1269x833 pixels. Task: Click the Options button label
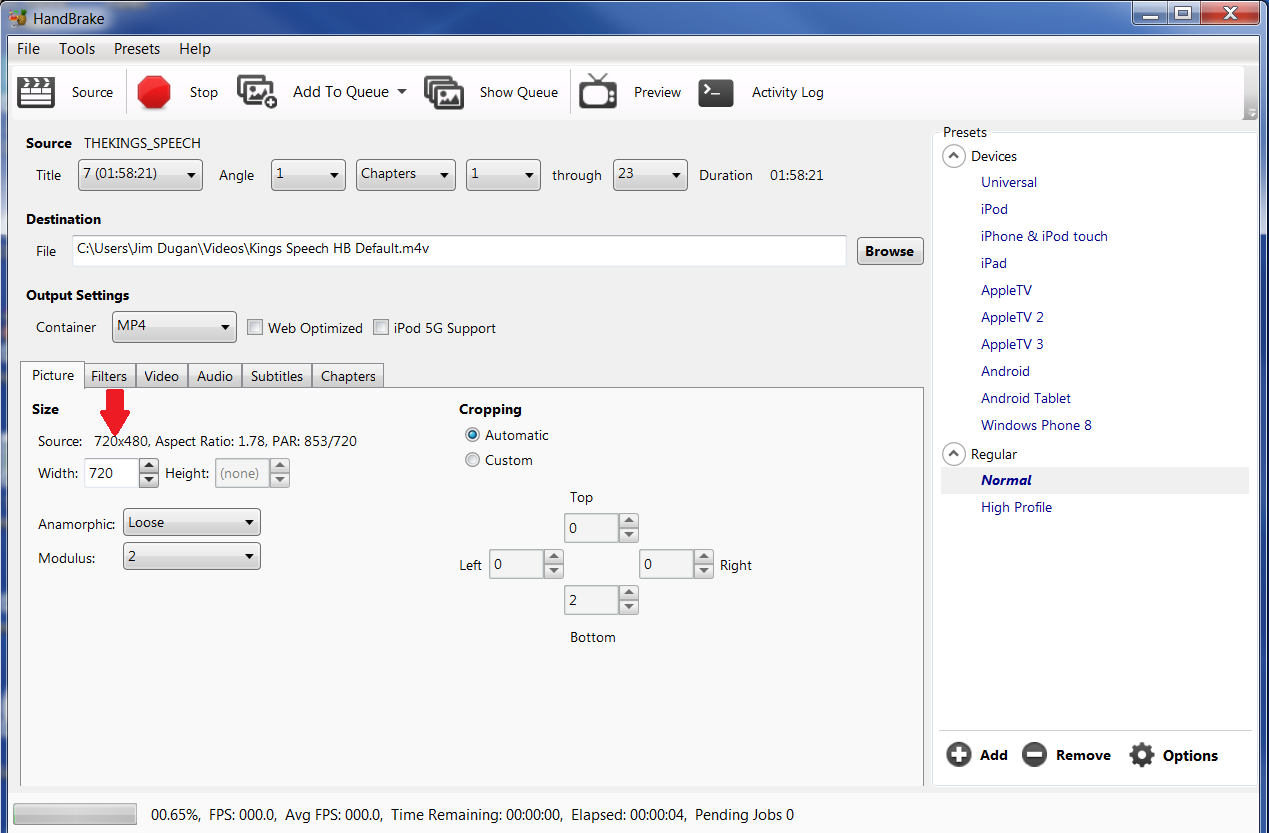pyautogui.click(x=1190, y=755)
